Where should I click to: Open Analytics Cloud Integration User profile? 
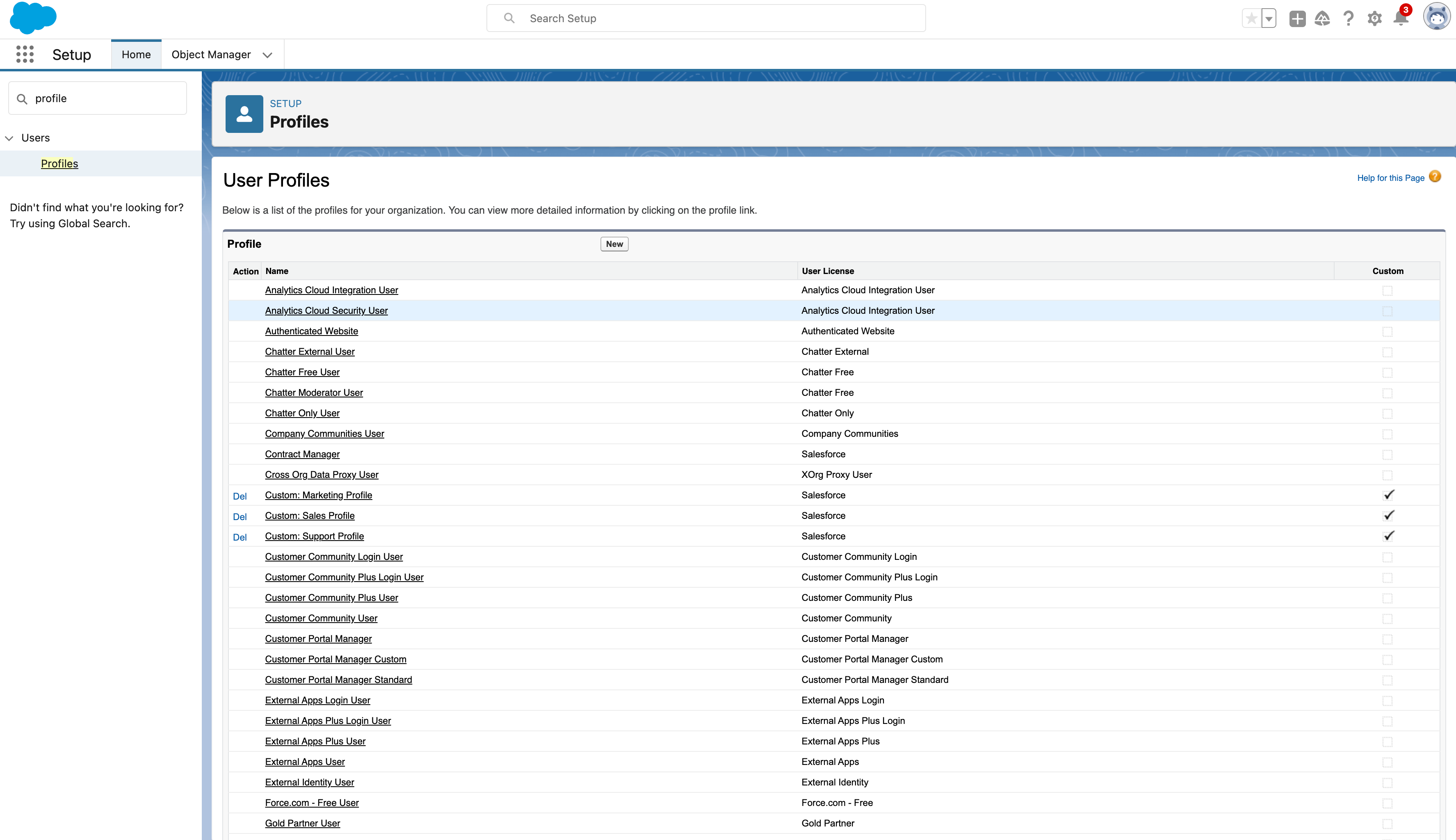pyautogui.click(x=332, y=290)
